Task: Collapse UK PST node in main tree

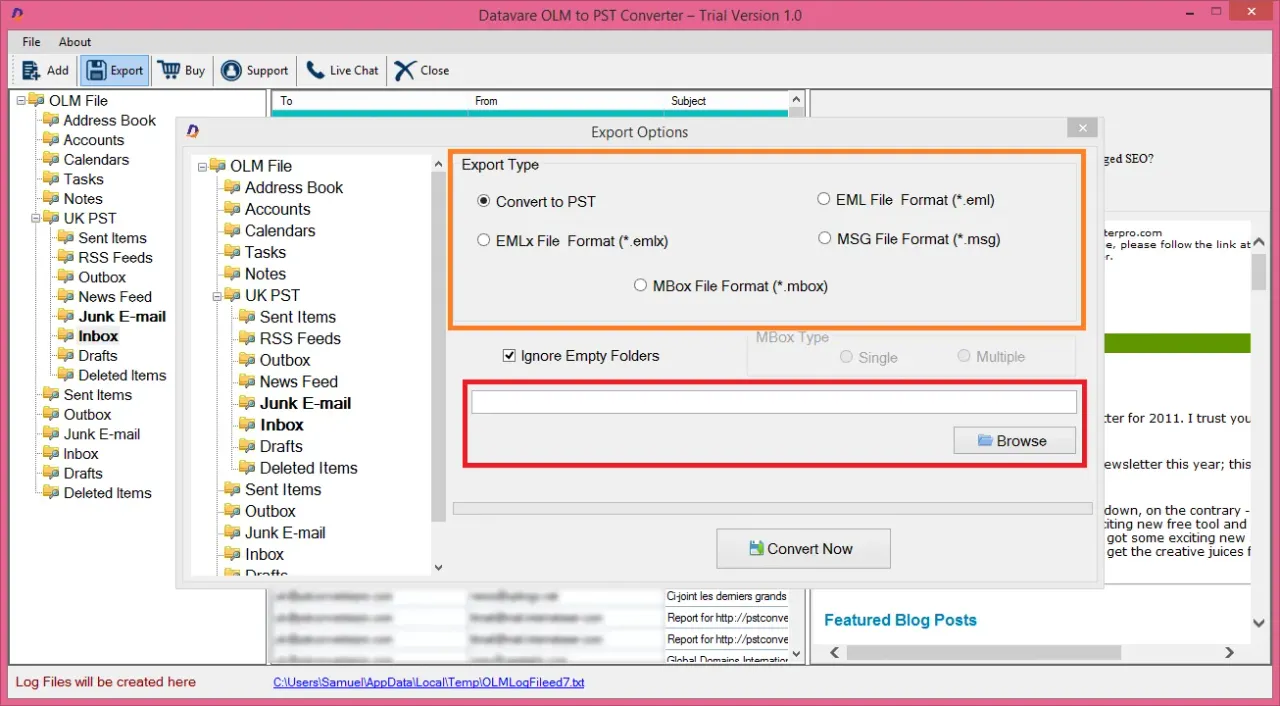Action: [x=37, y=218]
